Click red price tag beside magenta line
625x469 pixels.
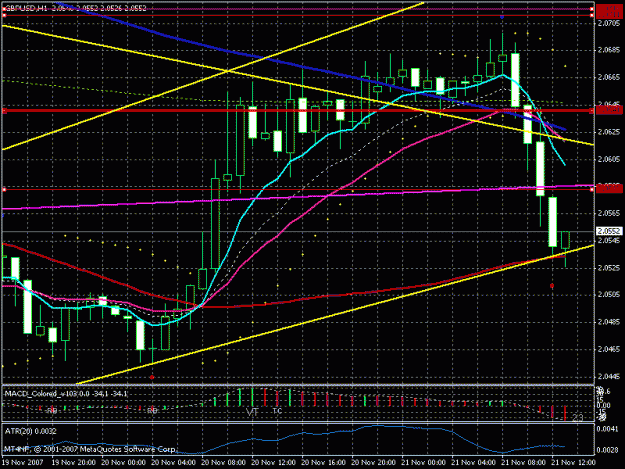[x=609, y=188]
